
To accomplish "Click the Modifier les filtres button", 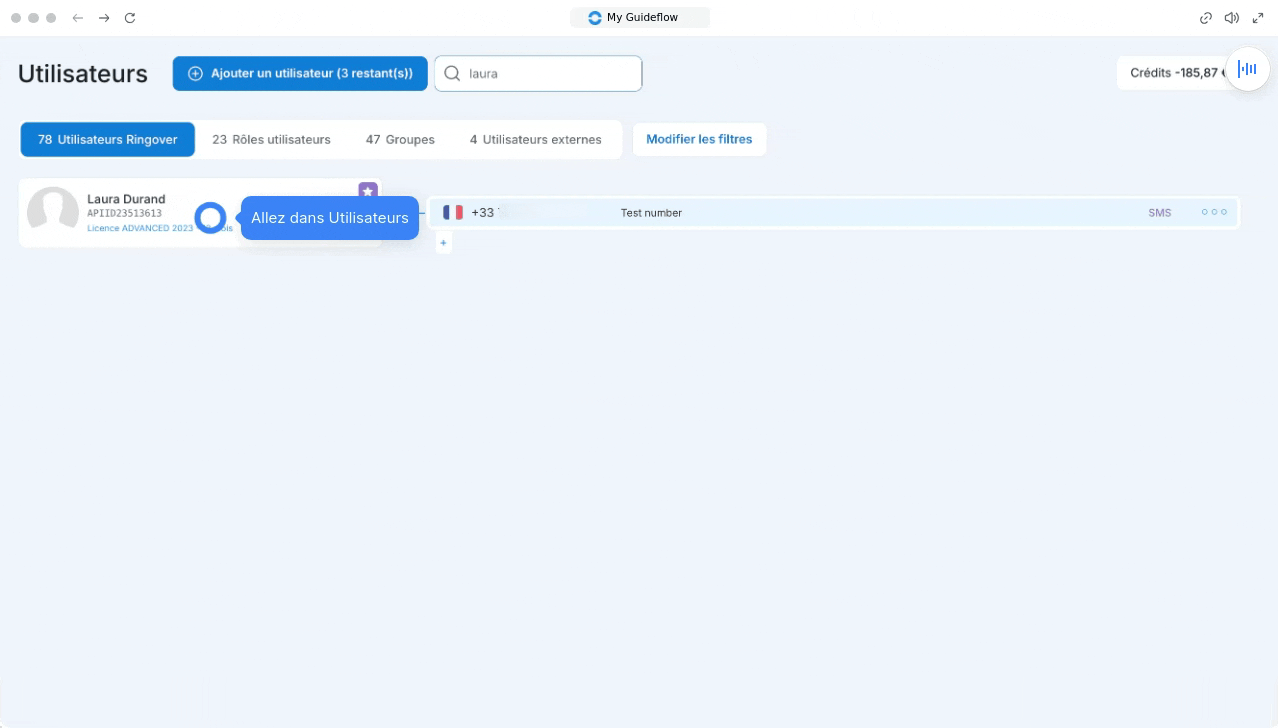I will point(699,140).
